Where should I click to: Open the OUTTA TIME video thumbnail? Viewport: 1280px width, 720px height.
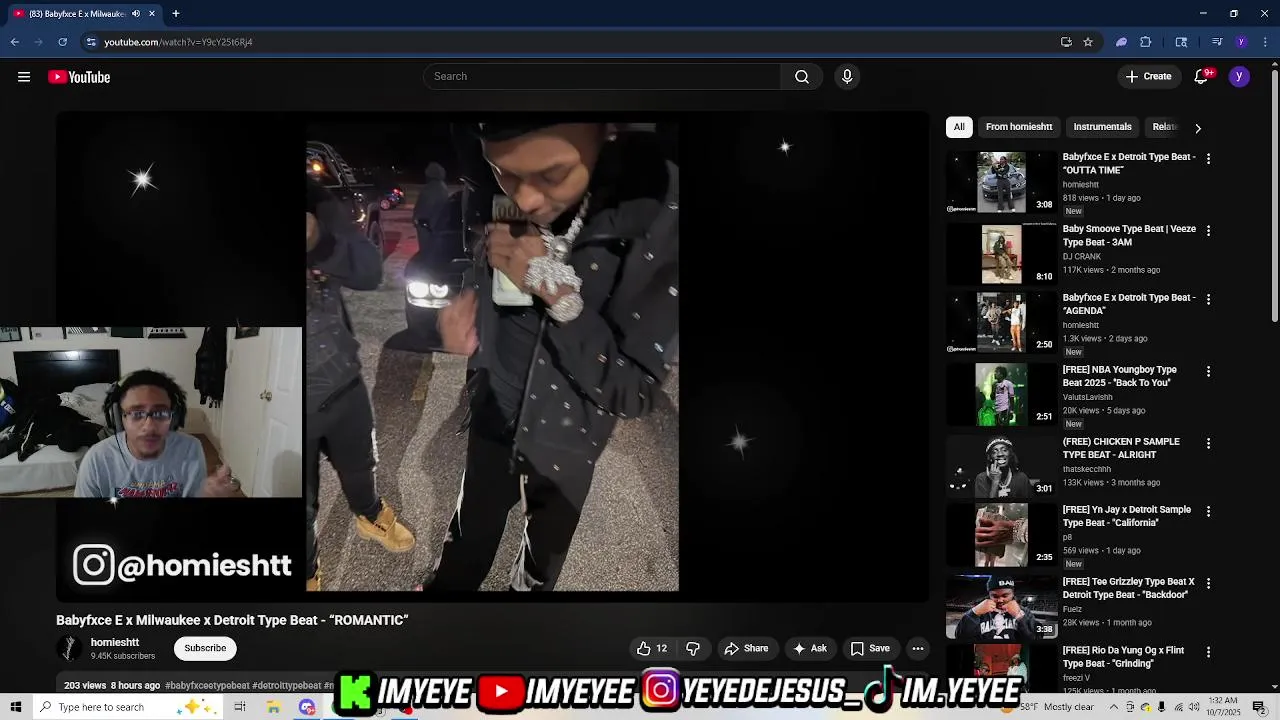click(1001, 182)
